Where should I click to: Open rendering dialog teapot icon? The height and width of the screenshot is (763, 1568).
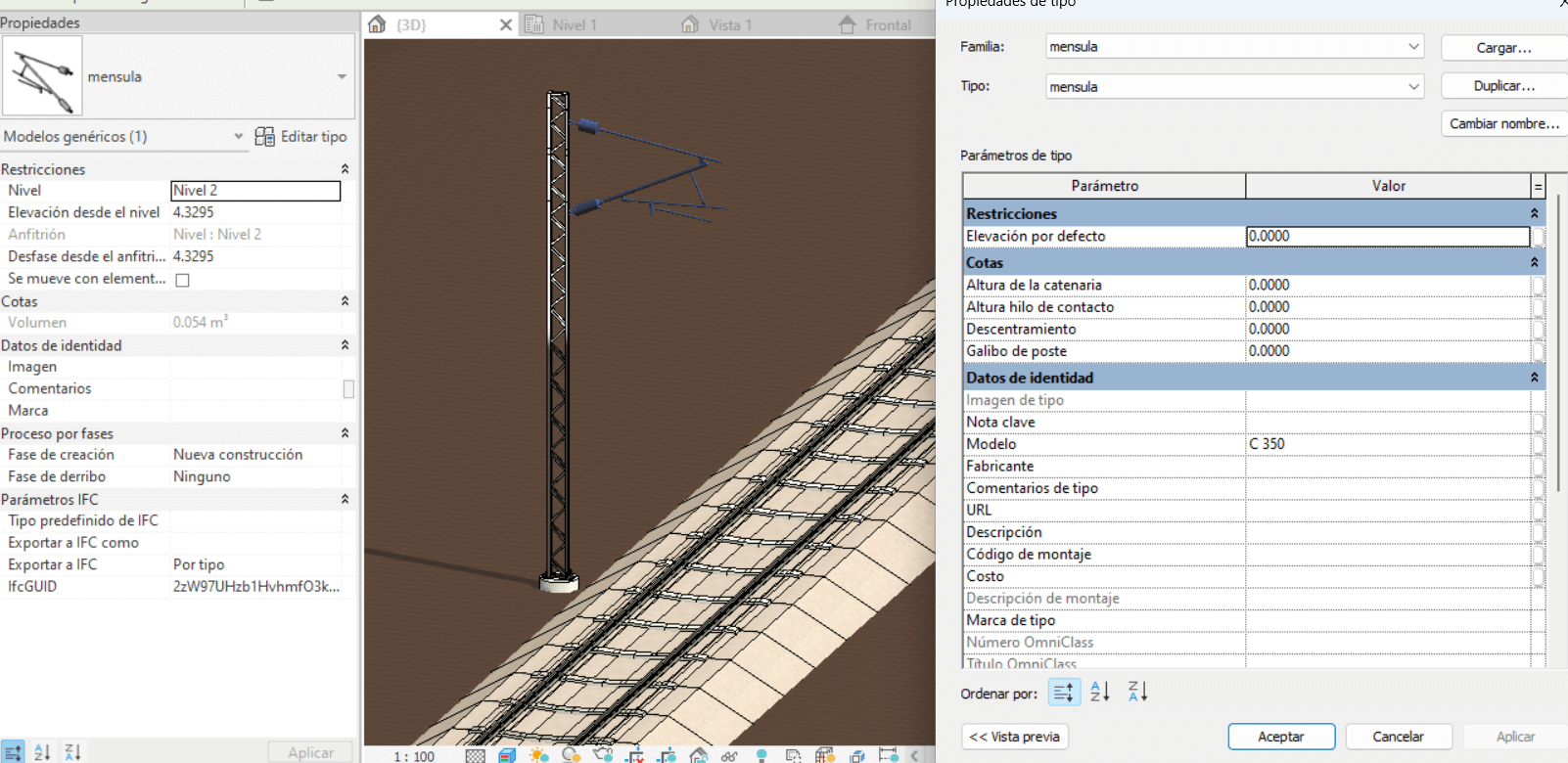point(603,755)
